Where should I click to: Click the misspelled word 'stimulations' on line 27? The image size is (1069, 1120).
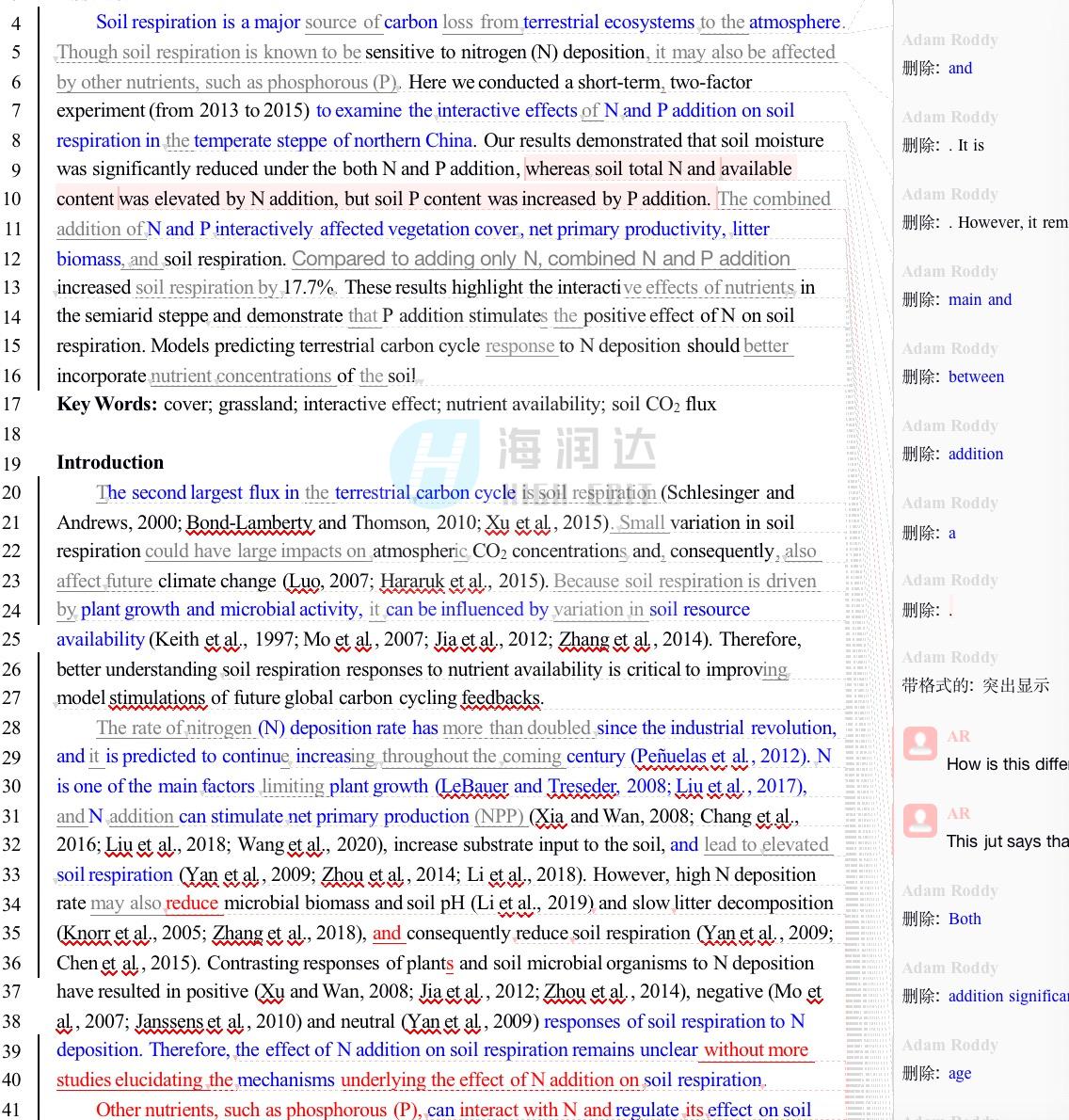pos(157,697)
